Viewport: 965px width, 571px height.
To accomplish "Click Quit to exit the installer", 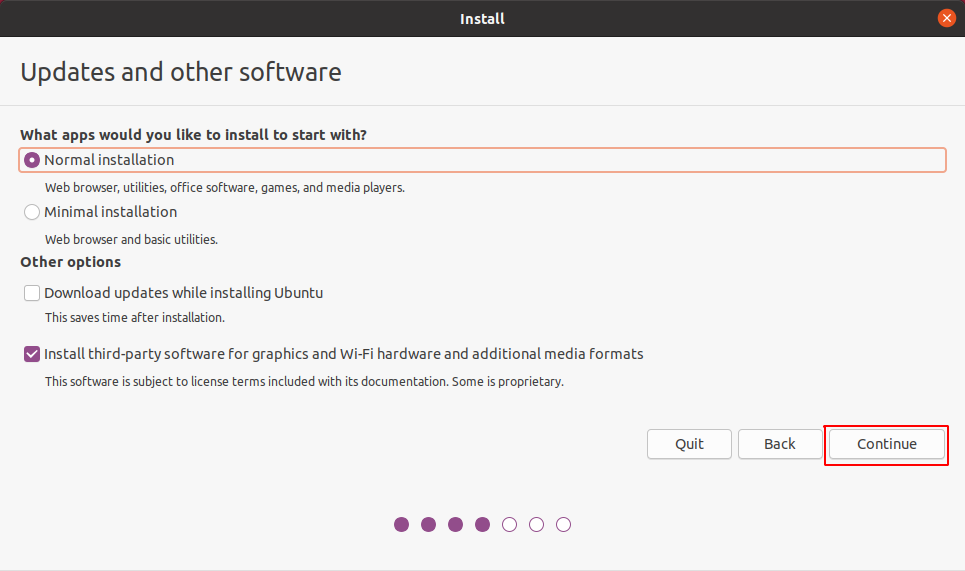I will click(x=689, y=444).
